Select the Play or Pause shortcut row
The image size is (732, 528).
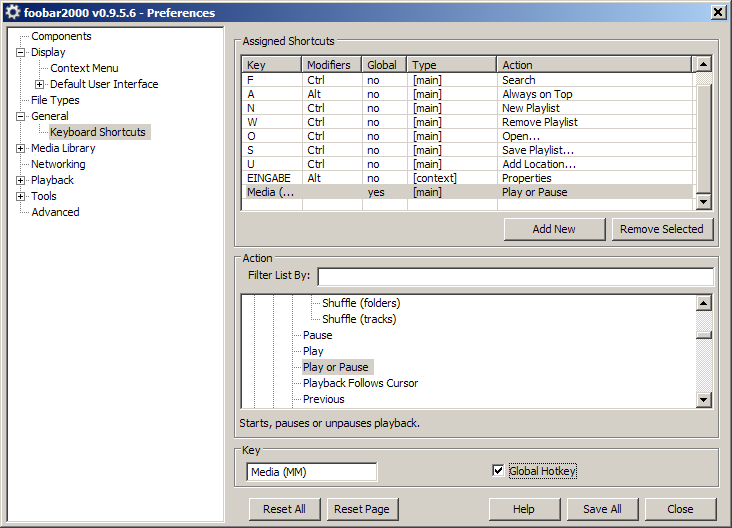(468, 192)
